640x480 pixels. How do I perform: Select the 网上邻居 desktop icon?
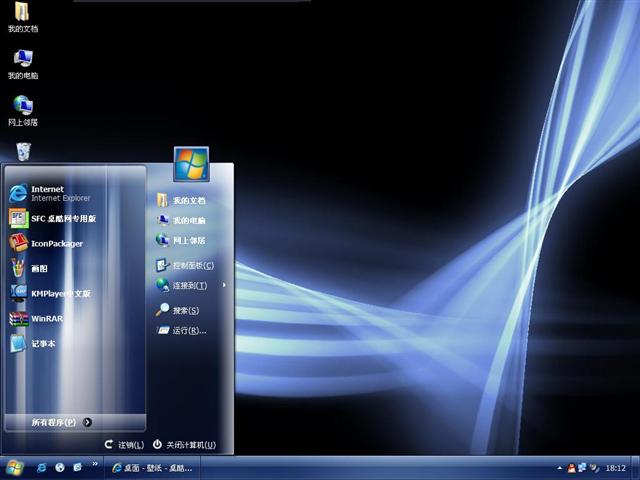click(23, 111)
